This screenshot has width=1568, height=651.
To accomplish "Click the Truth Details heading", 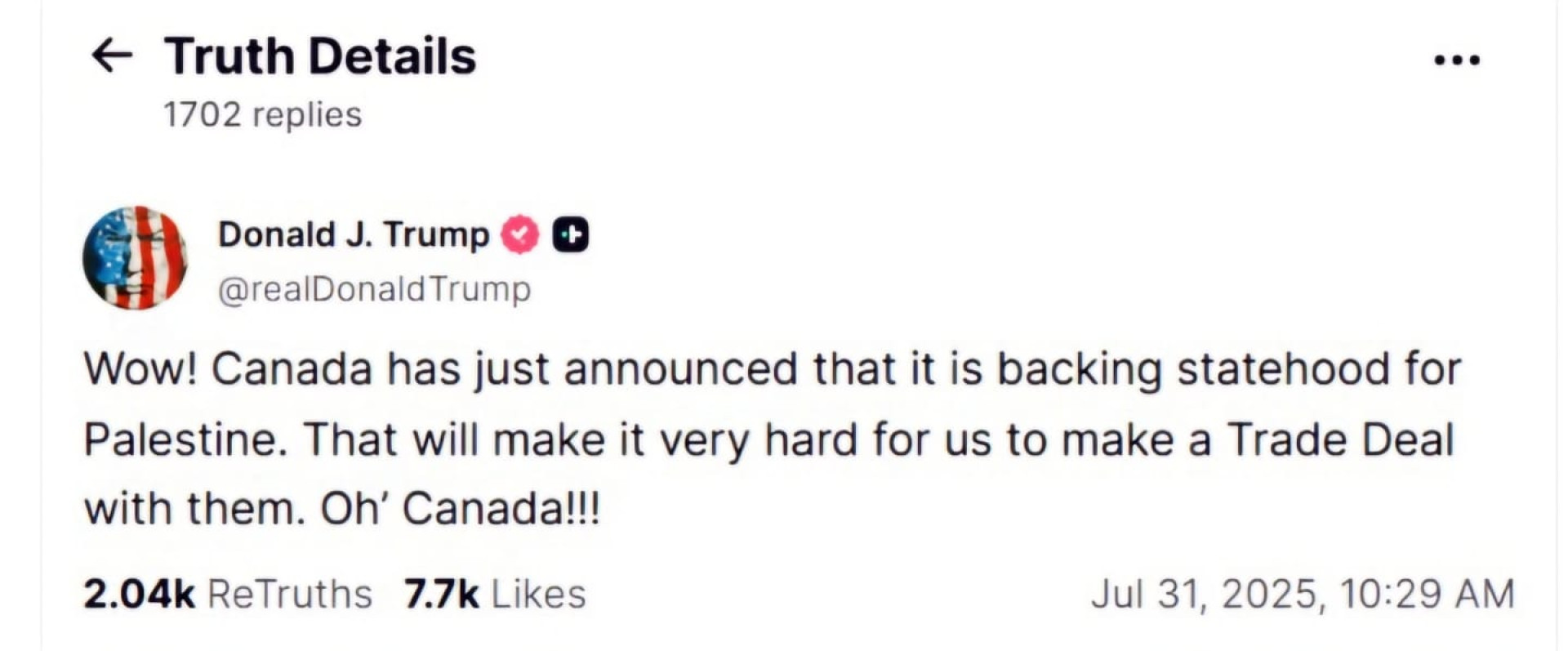I will point(320,56).
